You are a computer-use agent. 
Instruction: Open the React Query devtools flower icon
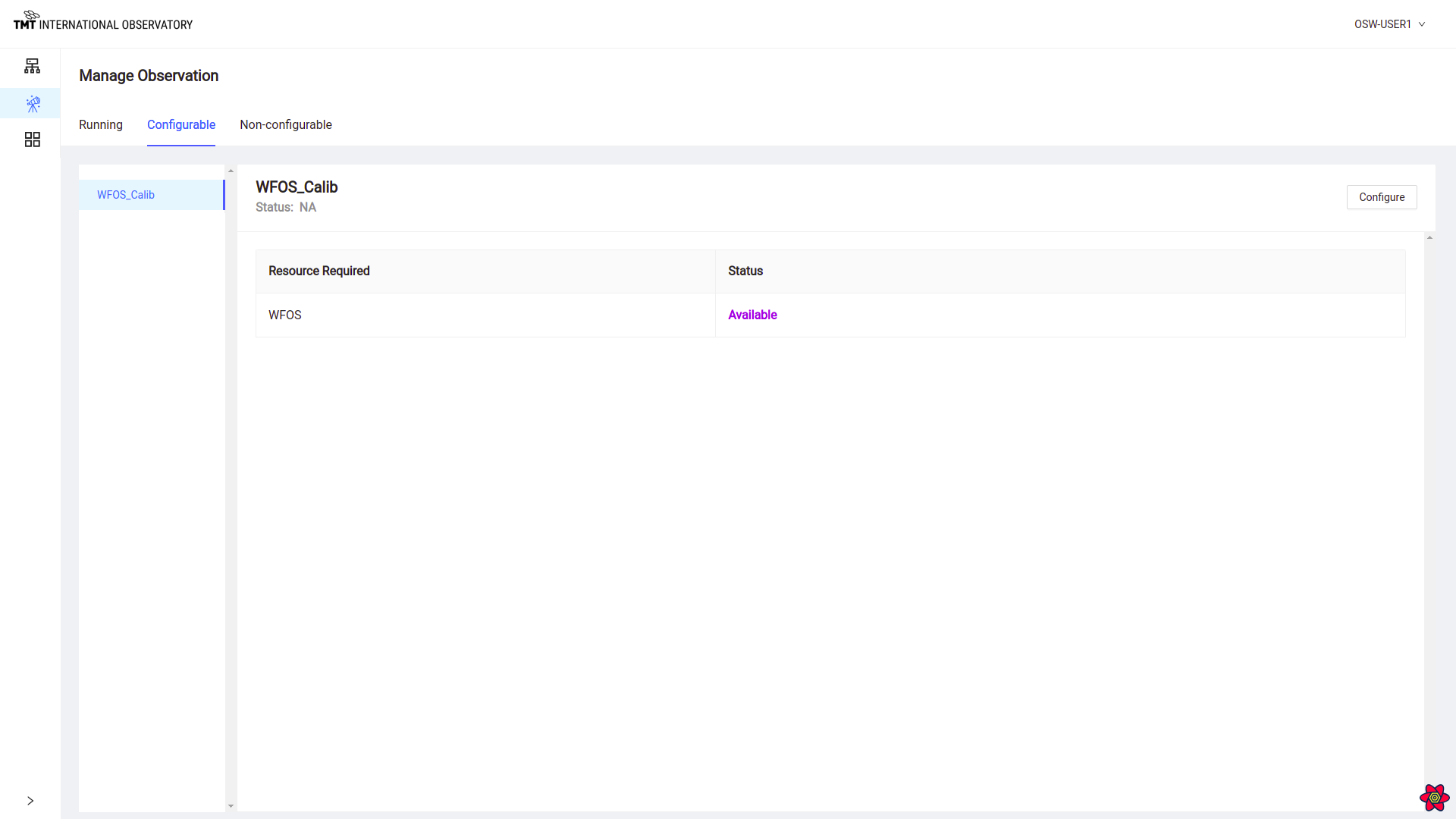[x=1434, y=797]
